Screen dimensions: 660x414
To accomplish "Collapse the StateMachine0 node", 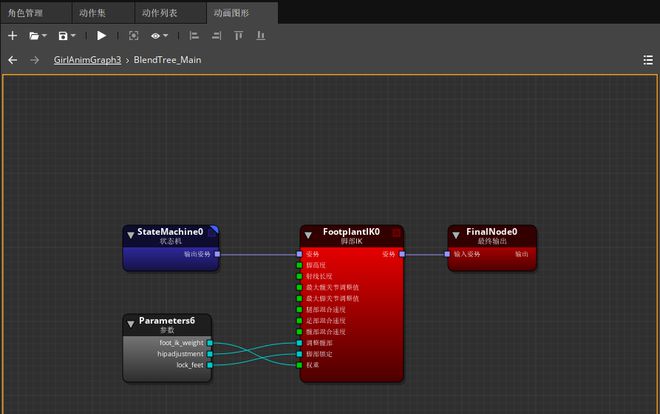I will [x=130, y=235].
